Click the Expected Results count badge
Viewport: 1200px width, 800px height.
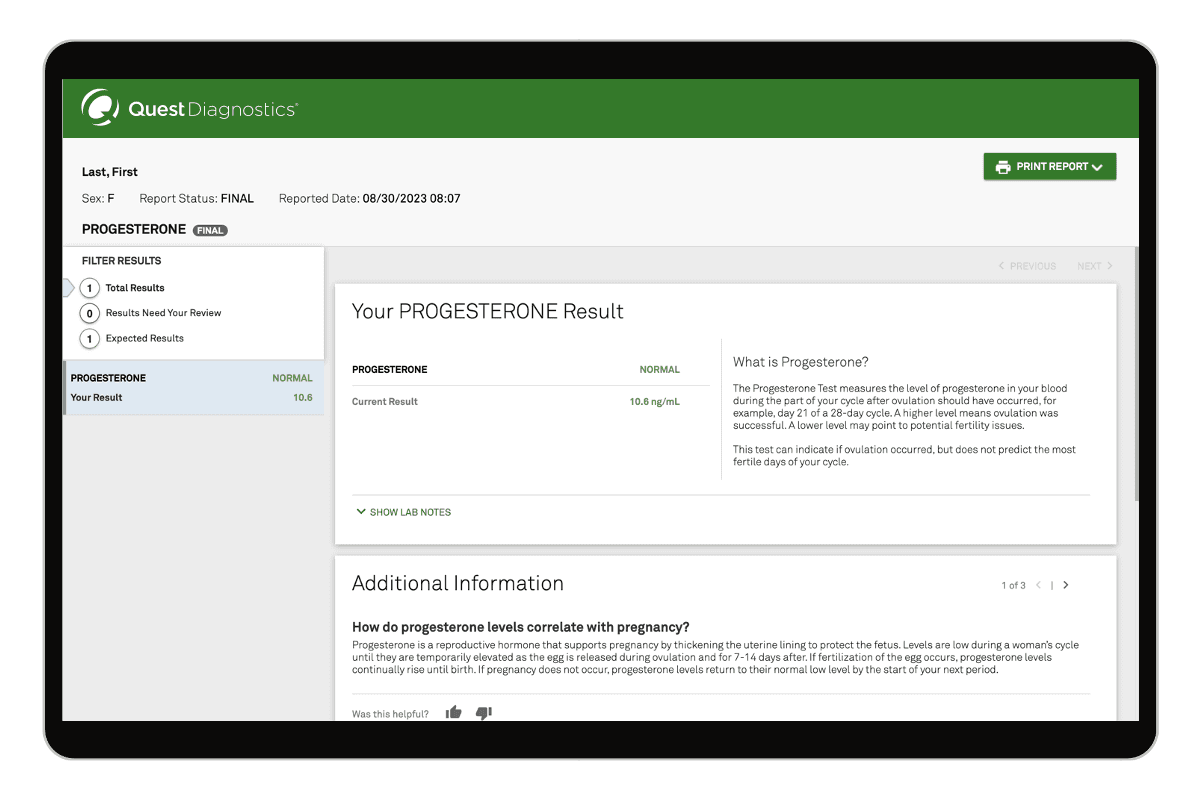[x=88, y=338]
